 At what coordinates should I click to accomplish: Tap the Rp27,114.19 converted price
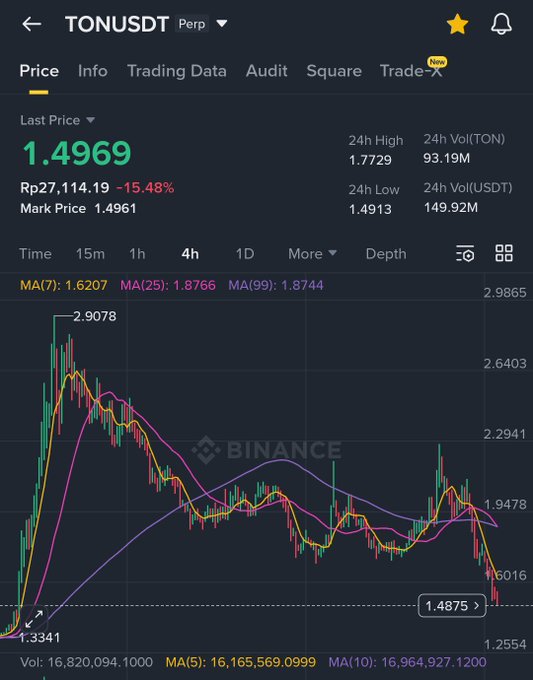65,188
